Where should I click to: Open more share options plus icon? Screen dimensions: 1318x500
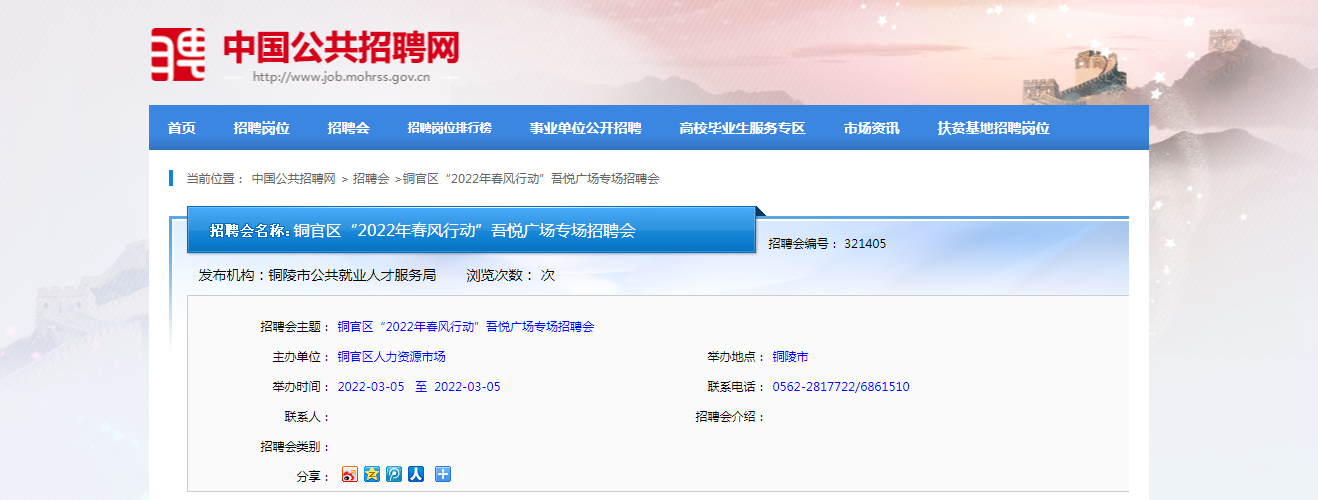tap(443, 474)
